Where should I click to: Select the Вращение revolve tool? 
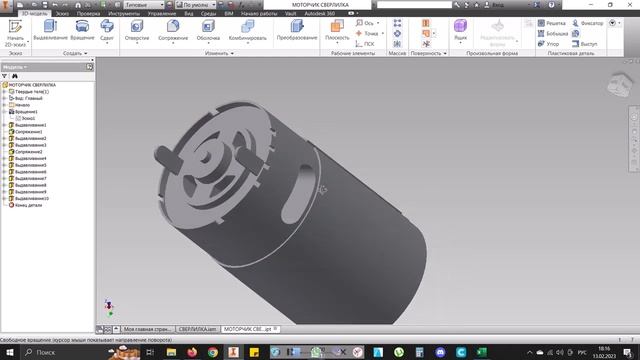[82, 30]
